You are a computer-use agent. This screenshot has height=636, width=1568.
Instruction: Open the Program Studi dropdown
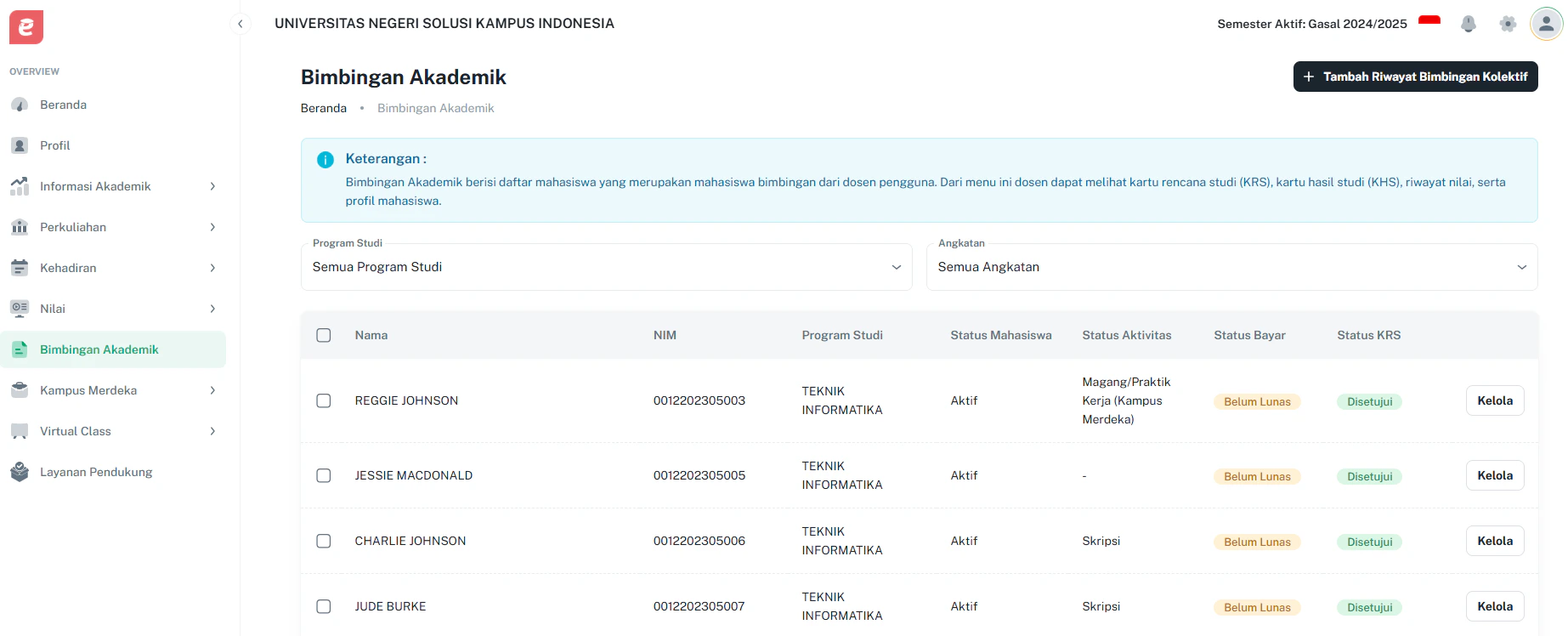point(606,267)
